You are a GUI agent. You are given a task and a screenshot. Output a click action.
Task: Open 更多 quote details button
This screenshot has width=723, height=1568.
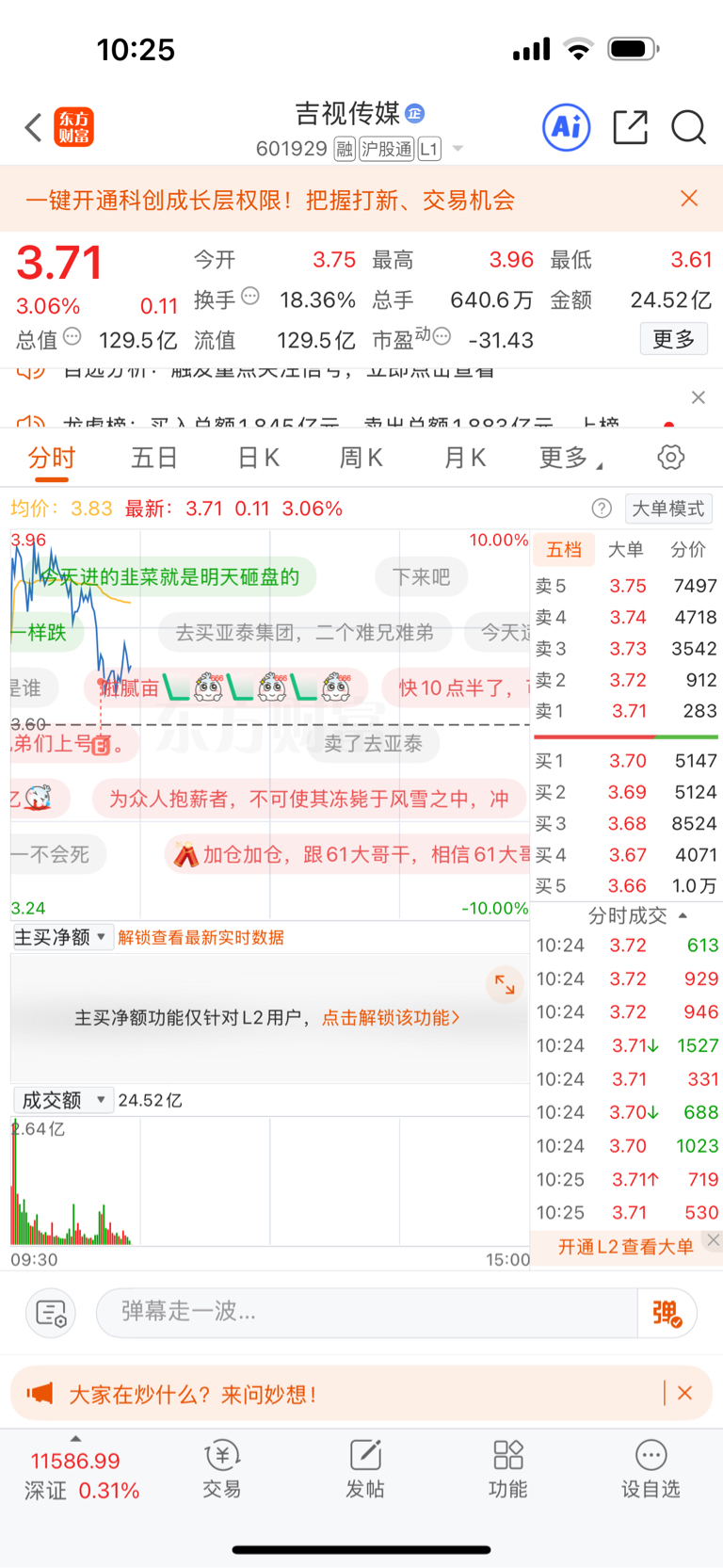tap(674, 339)
